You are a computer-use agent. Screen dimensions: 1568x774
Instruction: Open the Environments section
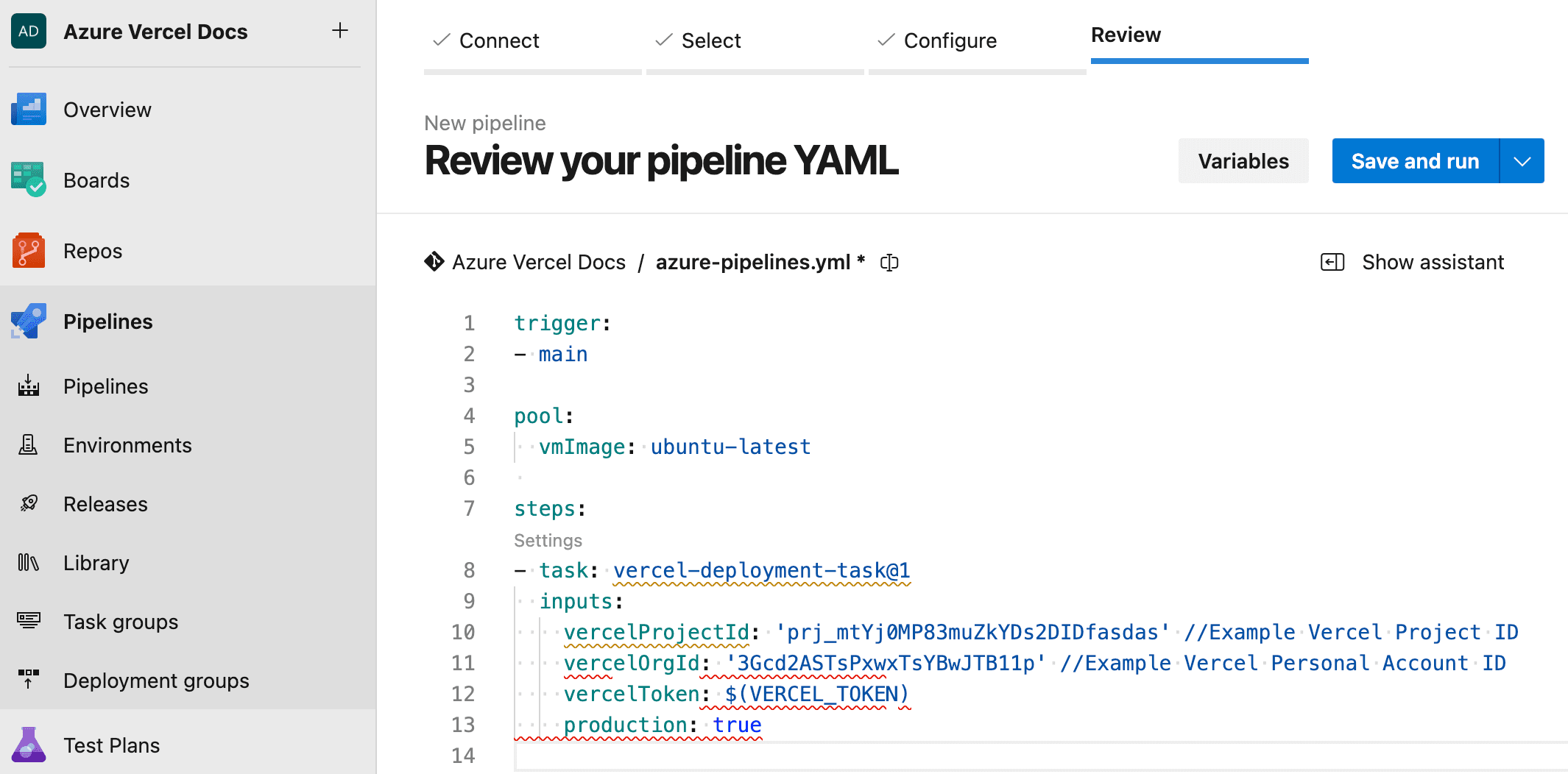coord(127,444)
